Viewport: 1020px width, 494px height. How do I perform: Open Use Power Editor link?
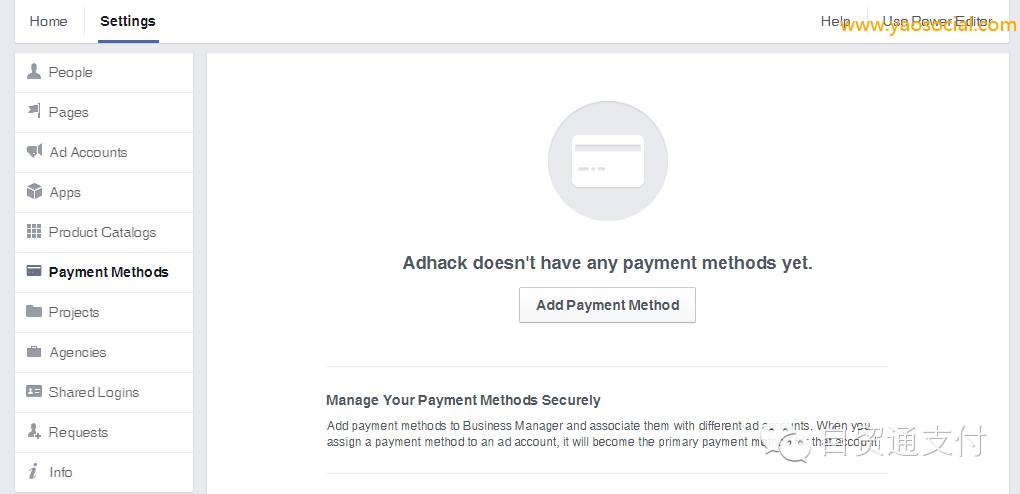coord(937,21)
